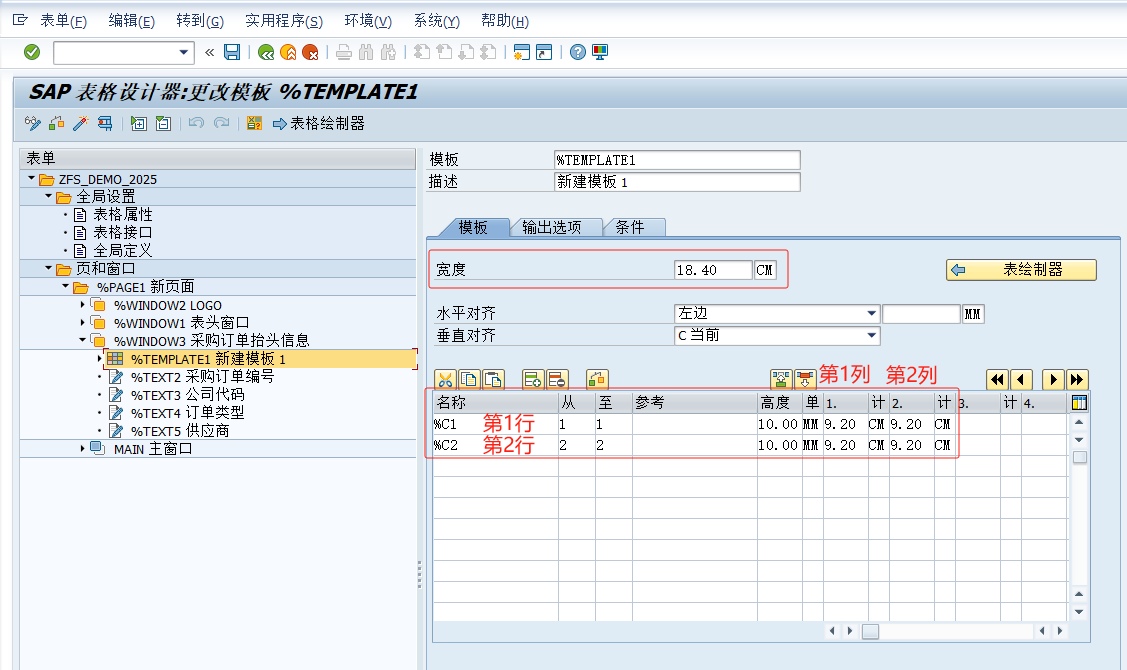The height and width of the screenshot is (670, 1127).
Task: Click the horizontal scrollbar thumb under table
Action: click(x=870, y=631)
